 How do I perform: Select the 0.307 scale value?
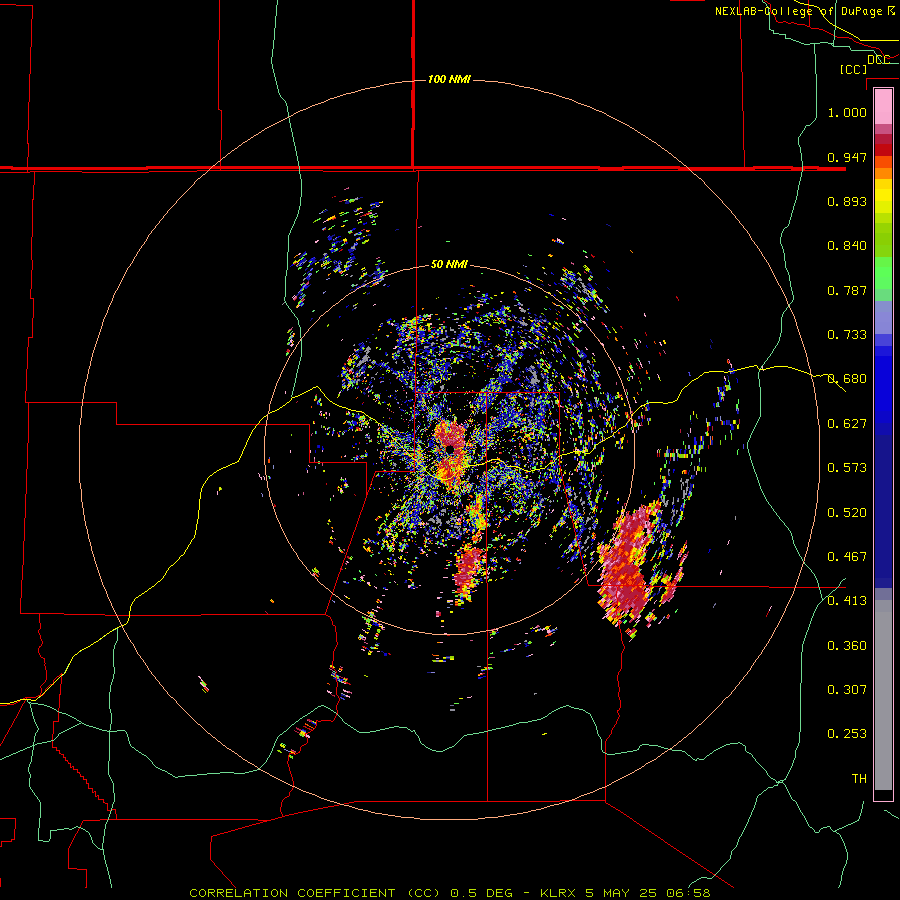point(847,690)
